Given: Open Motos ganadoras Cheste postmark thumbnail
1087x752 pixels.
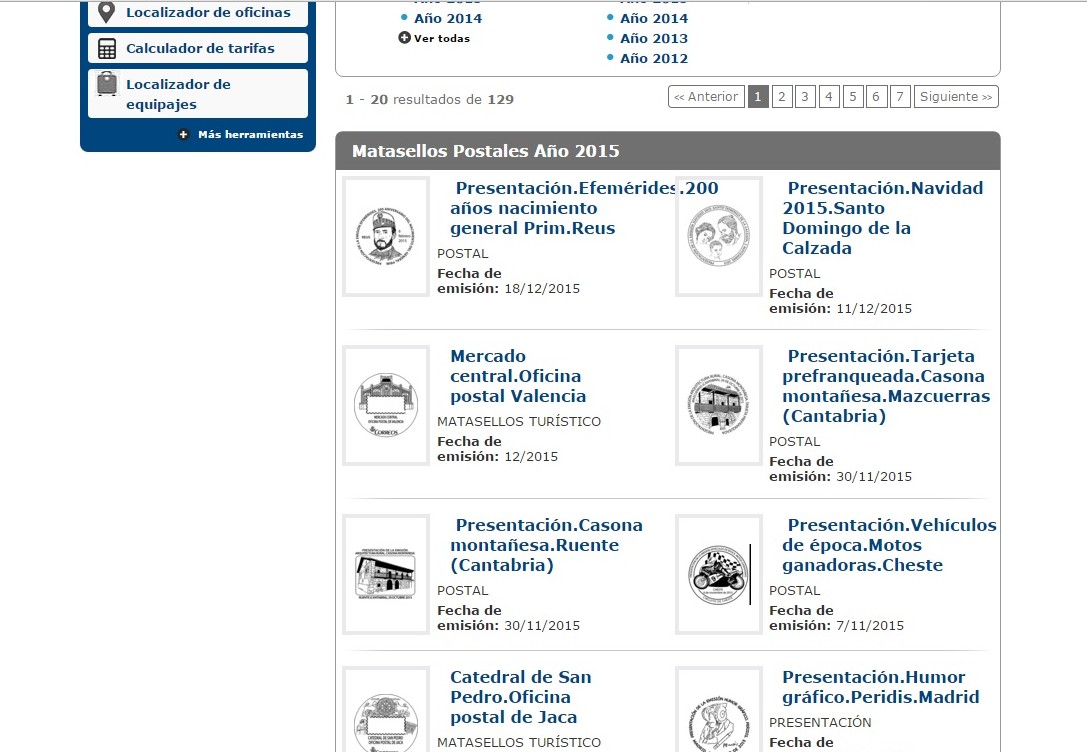Looking at the screenshot, I should (718, 574).
